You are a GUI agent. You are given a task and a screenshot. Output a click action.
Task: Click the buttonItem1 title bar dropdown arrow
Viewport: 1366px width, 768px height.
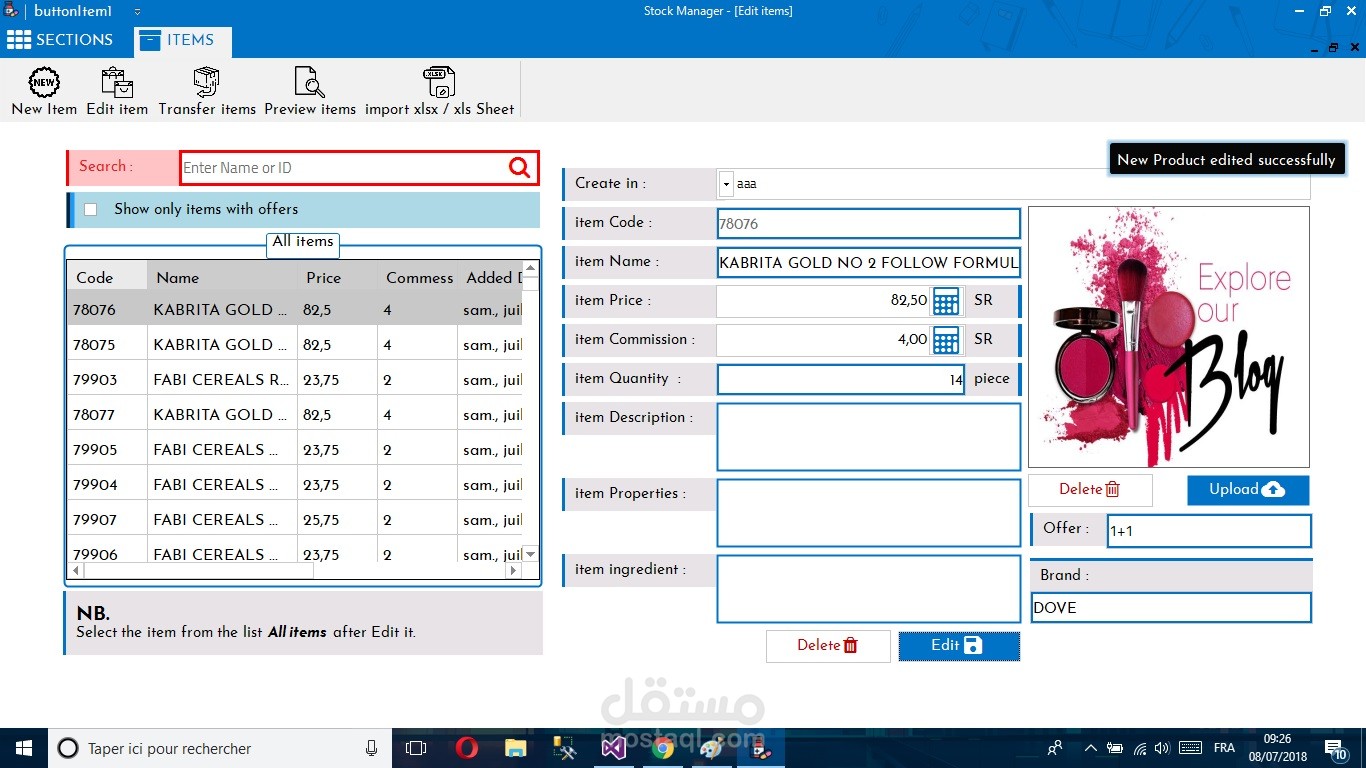tap(137, 12)
